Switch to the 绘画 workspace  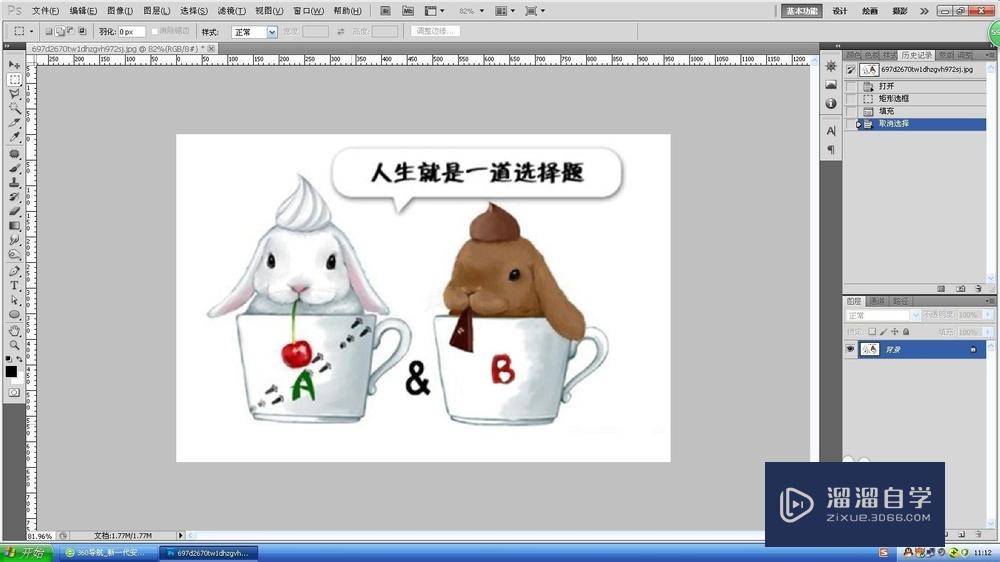[x=870, y=11]
